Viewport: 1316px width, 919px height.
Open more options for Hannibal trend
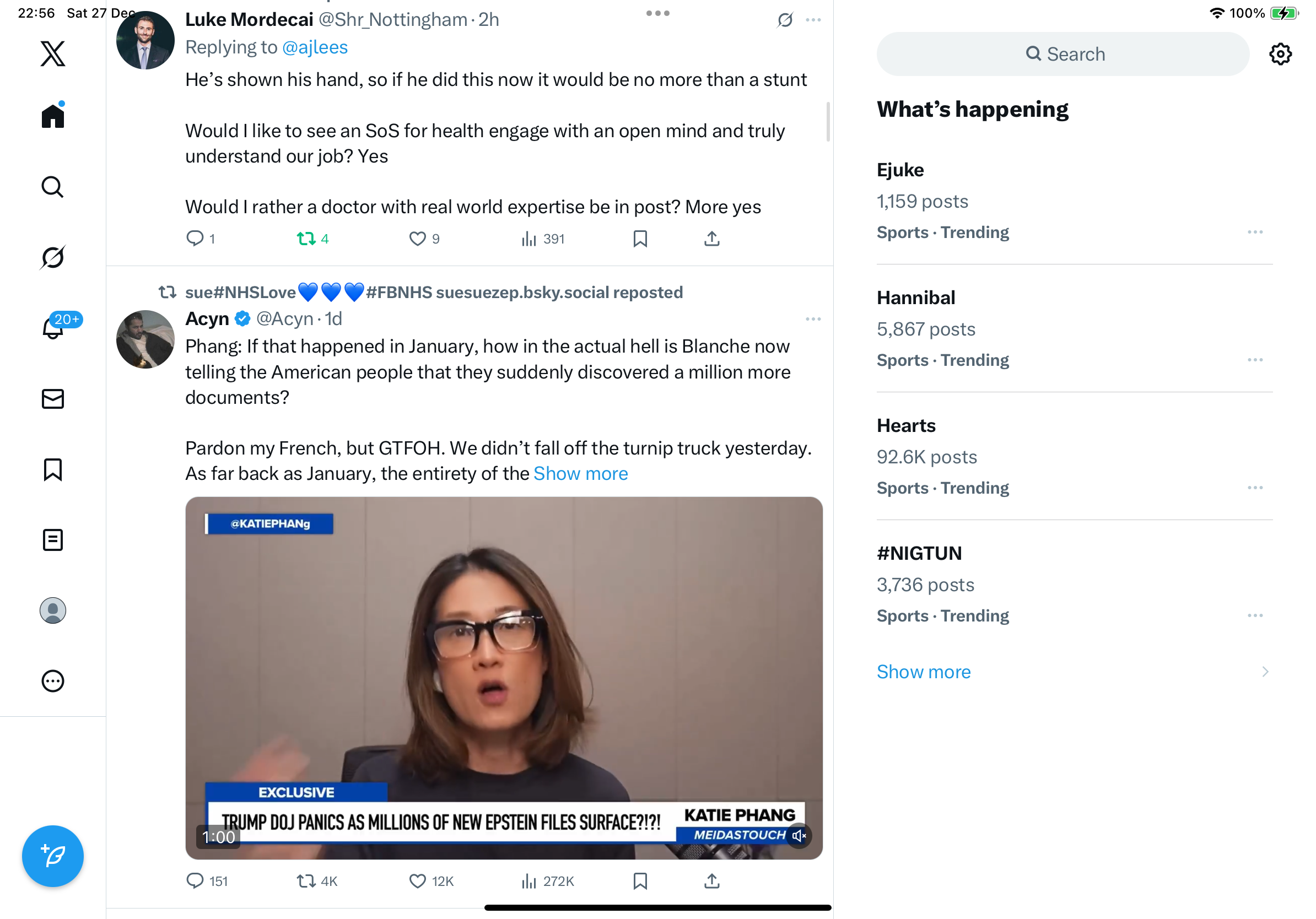pyautogui.click(x=1255, y=360)
